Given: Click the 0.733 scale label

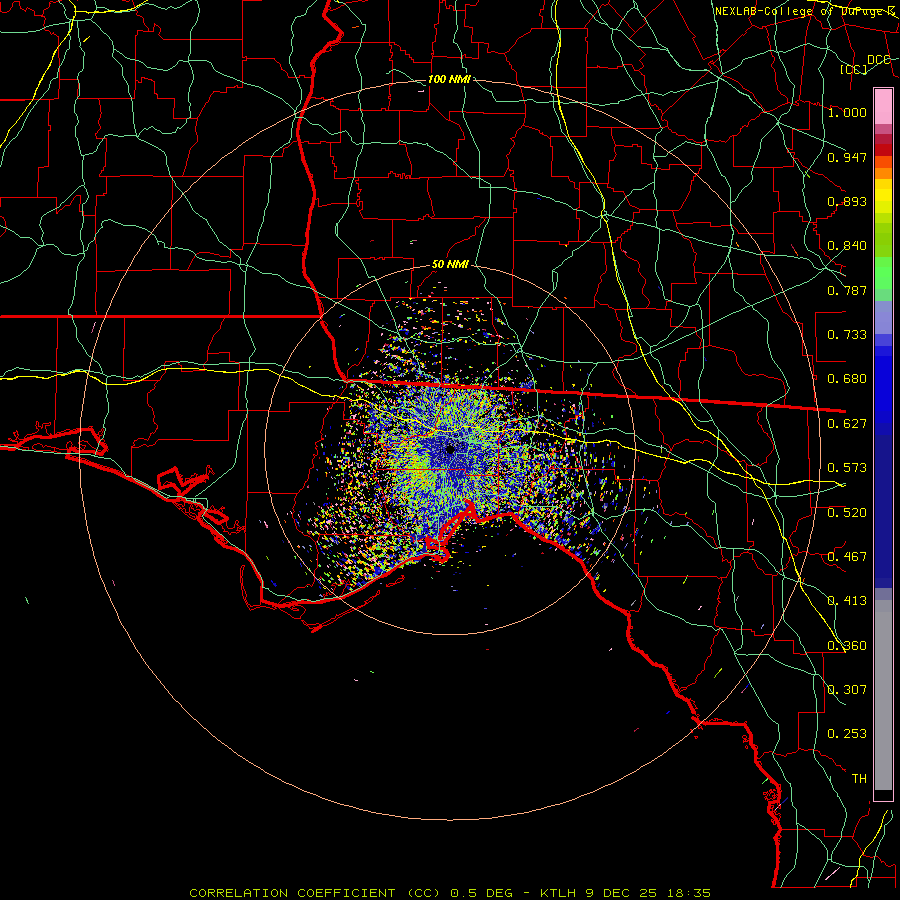Looking at the screenshot, I should (x=847, y=335).
